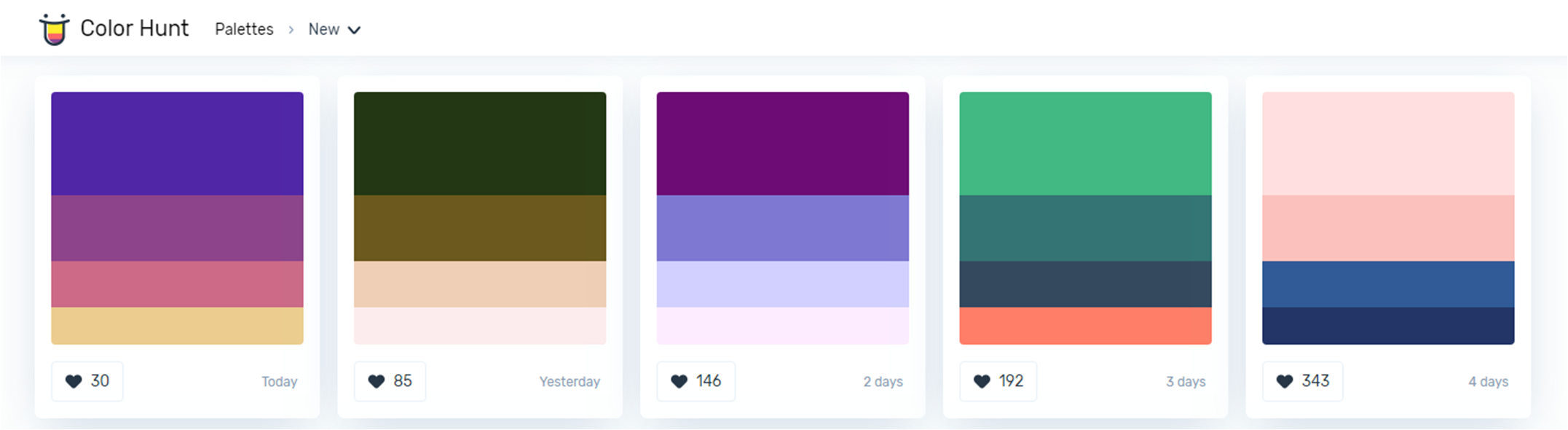Select the New sorting option label
The width and height of the screenshot is (1568, 430).
pos(323,29)
